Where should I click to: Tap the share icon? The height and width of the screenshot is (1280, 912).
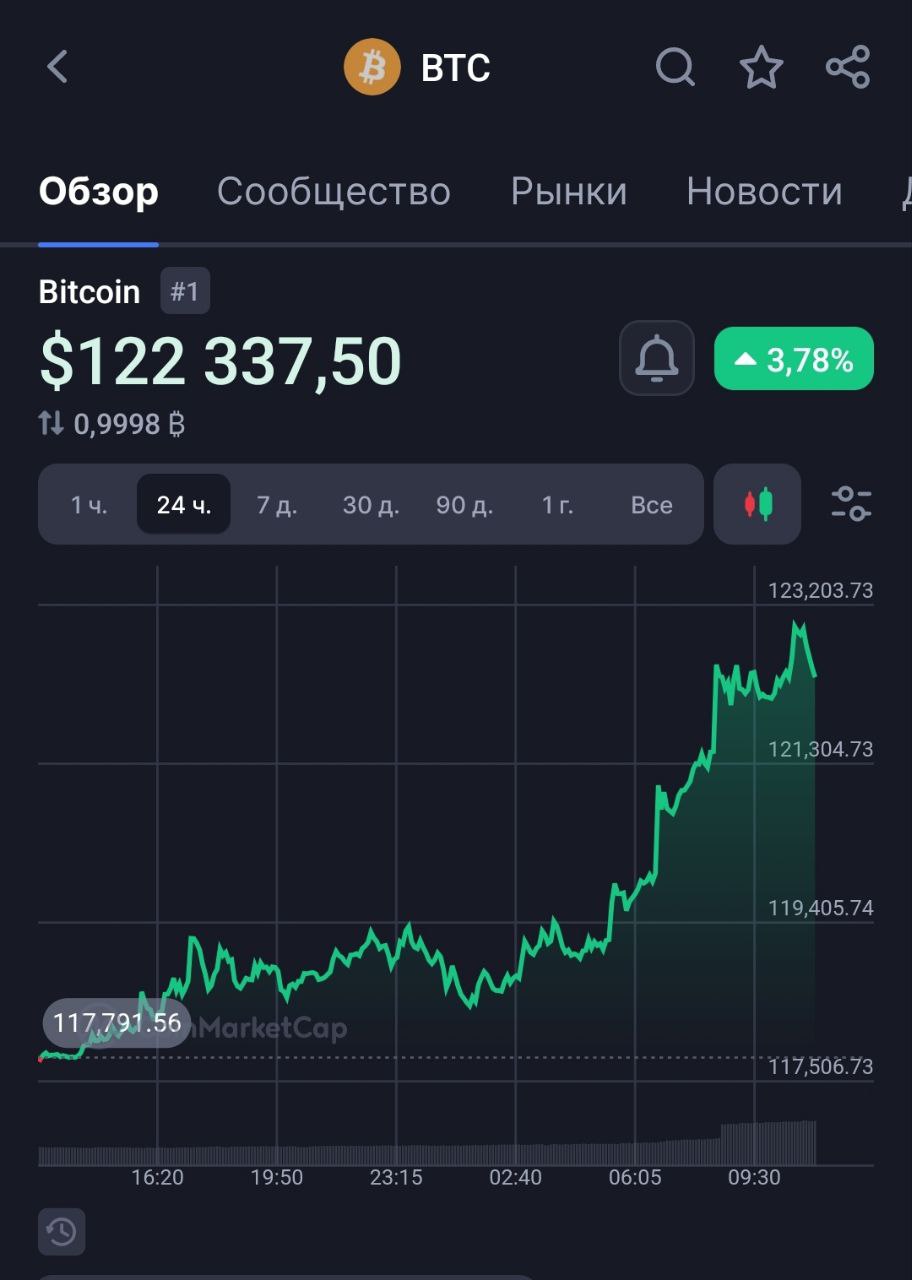tap(848, 68)
